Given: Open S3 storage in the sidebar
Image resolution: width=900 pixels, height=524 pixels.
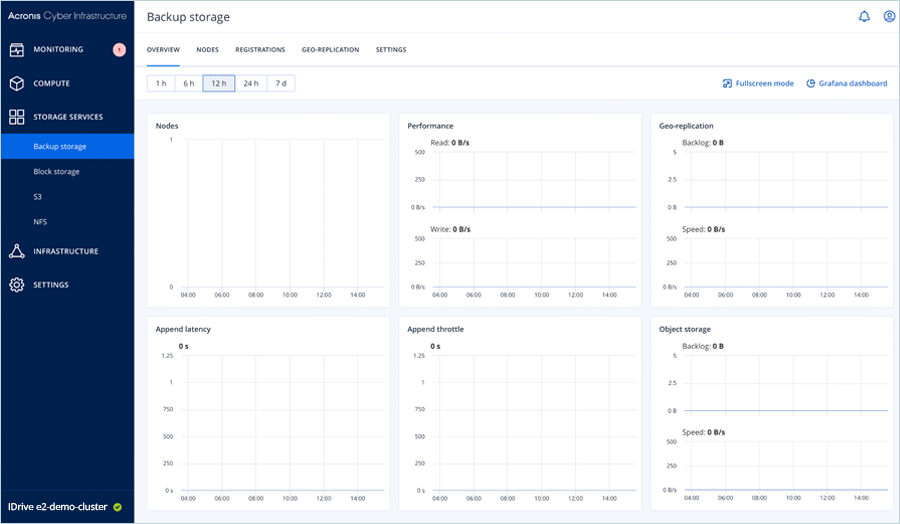Looking at the screenshot, I should pyautogui.click(x=37, y=197).
